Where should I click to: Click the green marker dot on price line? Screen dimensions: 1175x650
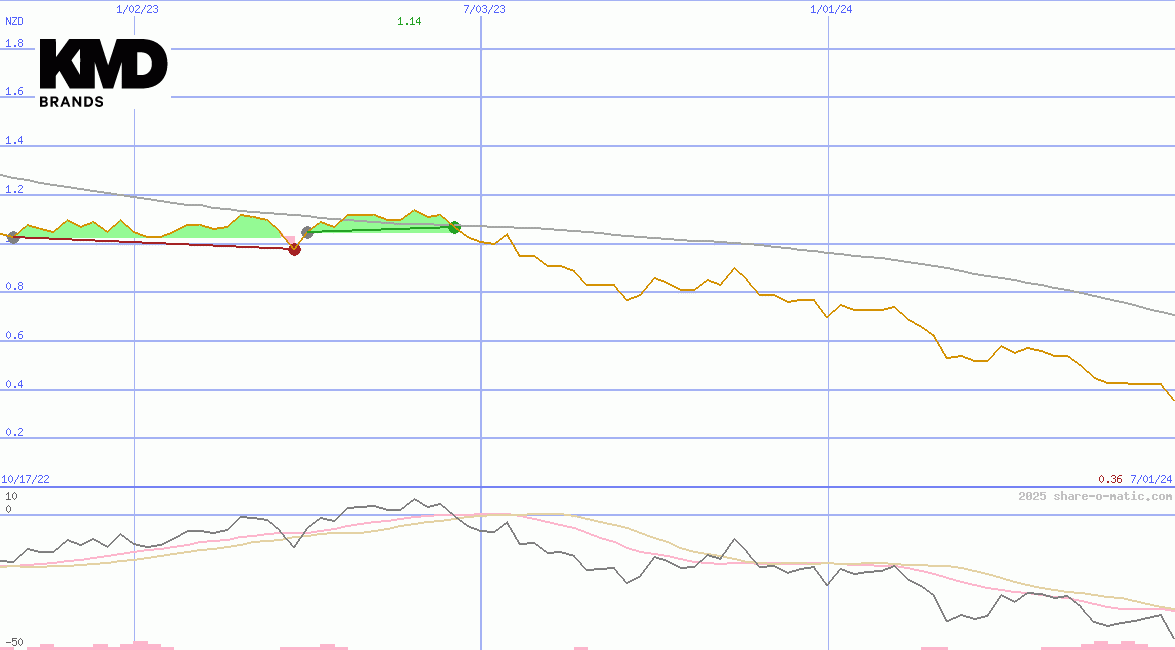click(x=454, y=228)
